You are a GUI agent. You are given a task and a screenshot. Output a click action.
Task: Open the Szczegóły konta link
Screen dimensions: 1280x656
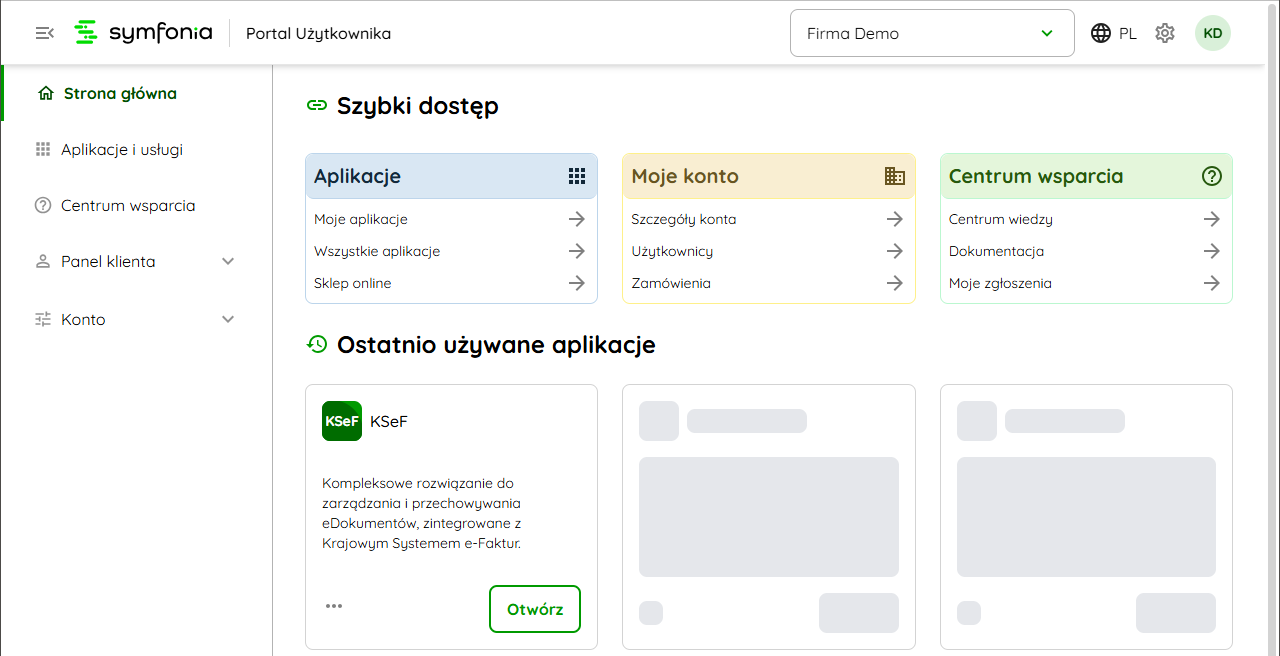(x=684, y=219)
